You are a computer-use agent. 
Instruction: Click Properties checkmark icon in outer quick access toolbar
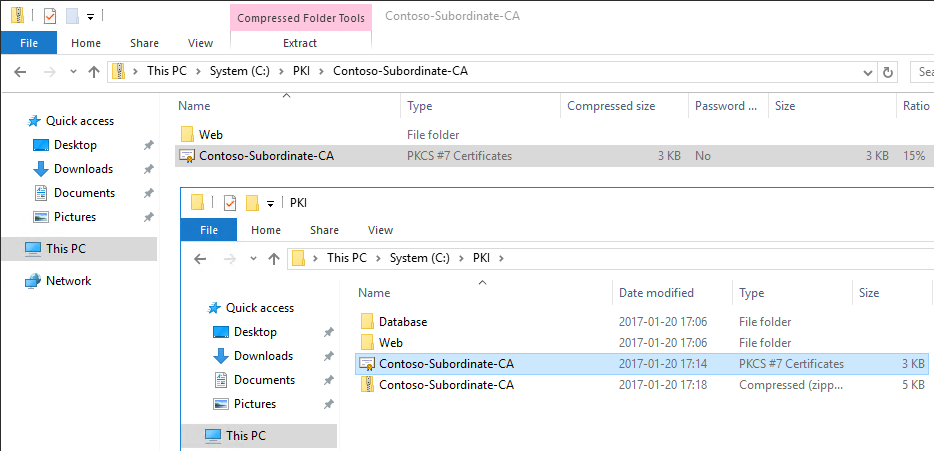click(50, 16)
